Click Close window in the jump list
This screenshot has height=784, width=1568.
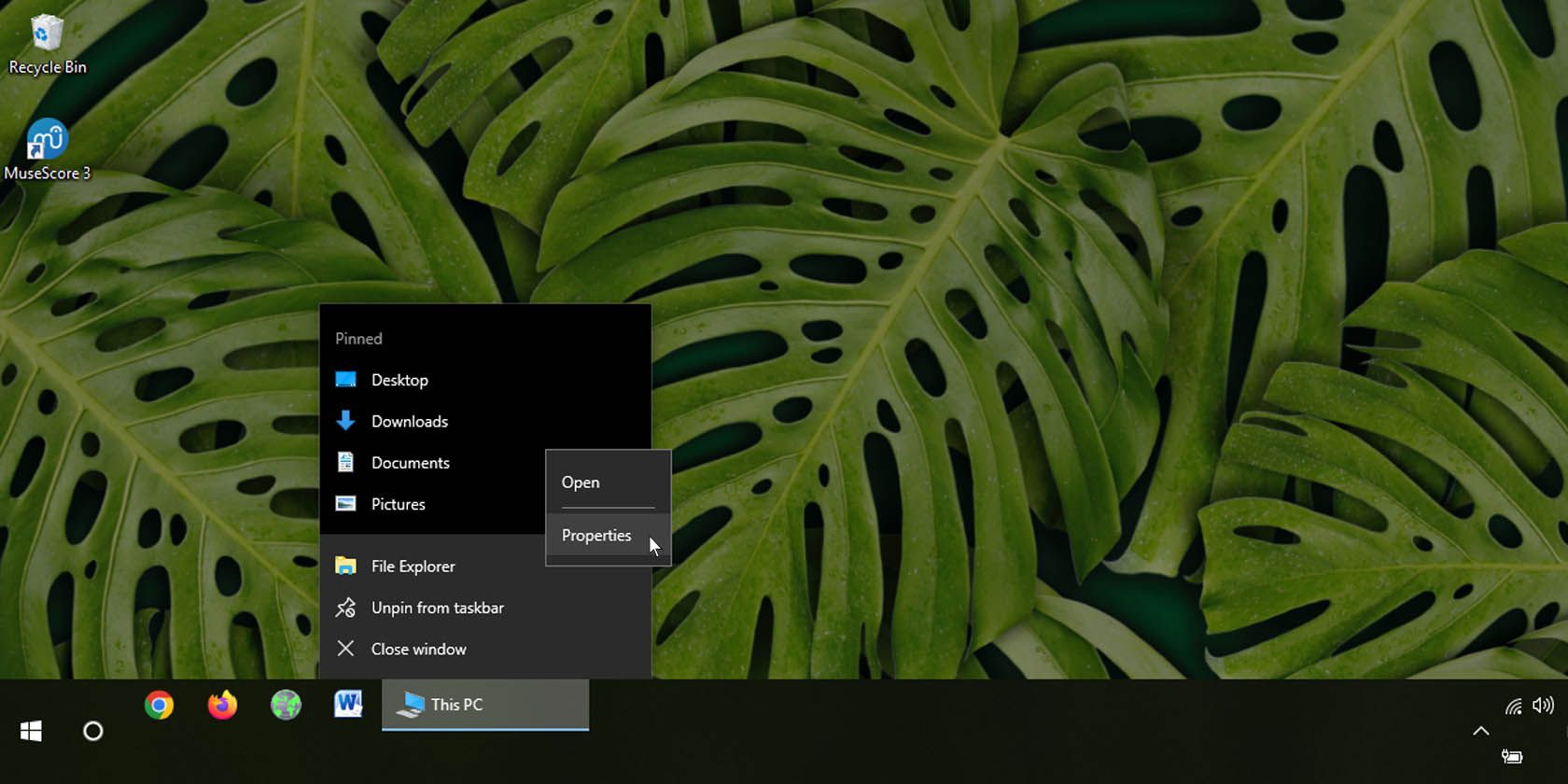[418, 650]
